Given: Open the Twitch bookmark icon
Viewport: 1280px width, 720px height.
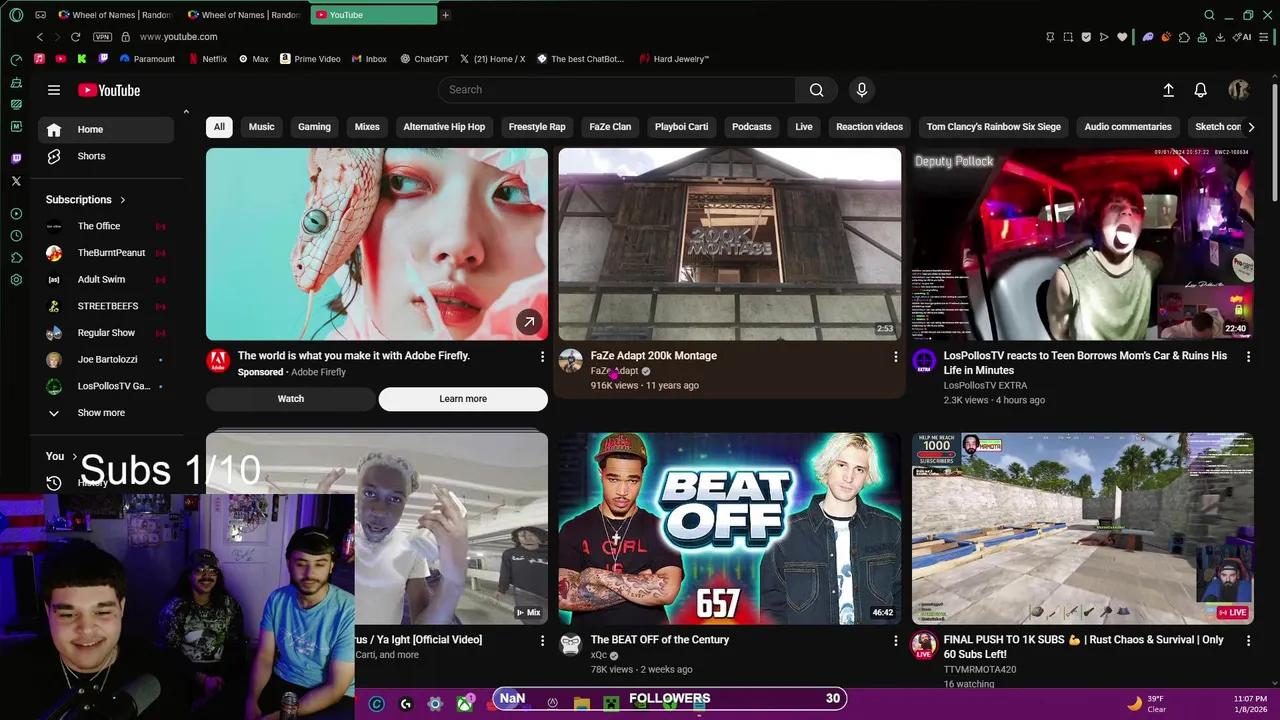Looking at the screenshot, I should 103,59.
